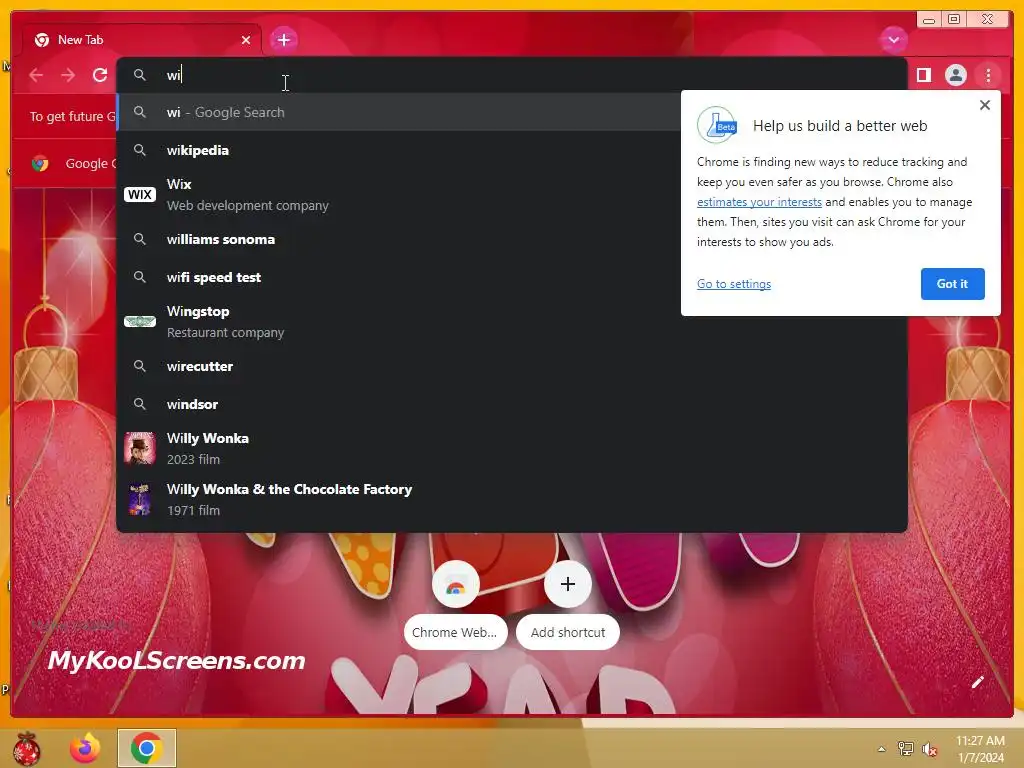Viewport: 1024px width, 768px height.
Task: Click the Christmas ornament start button
Action: pos(27,748)
